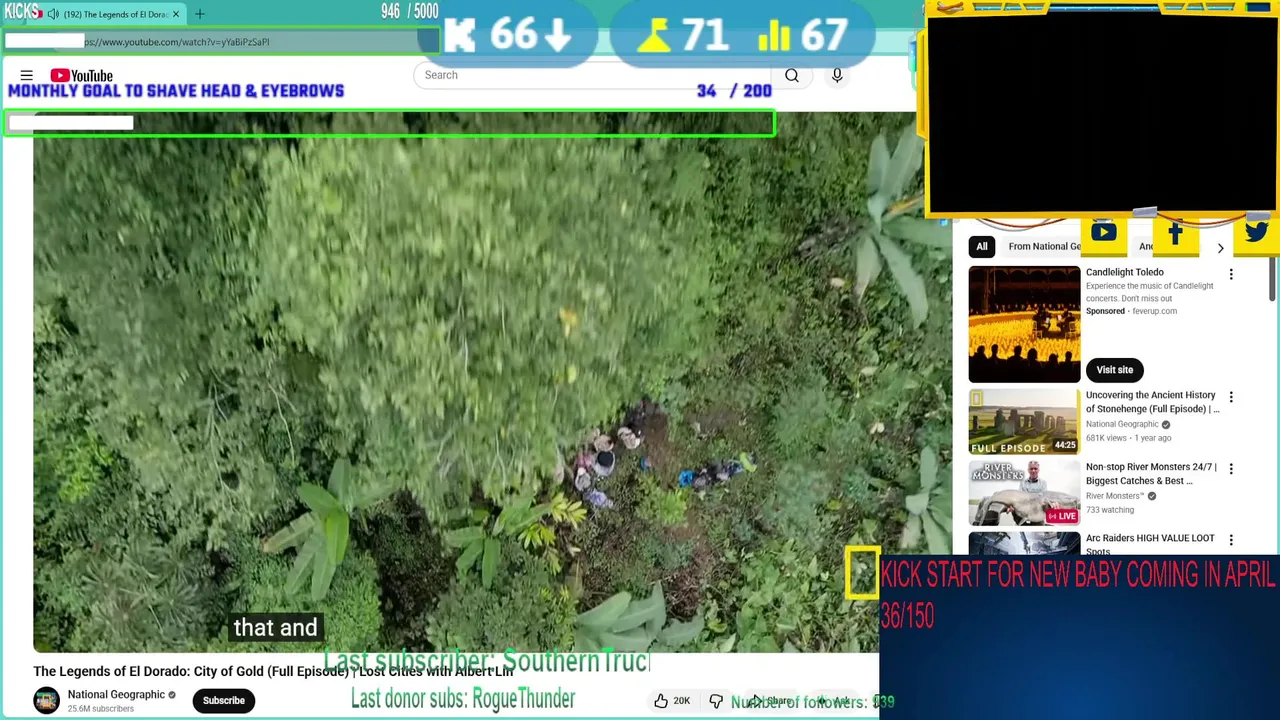Image resolution: width=1280 pixels, height=720 pixels.
Task: Open a new browser tab
Action: tap(199, 14)
